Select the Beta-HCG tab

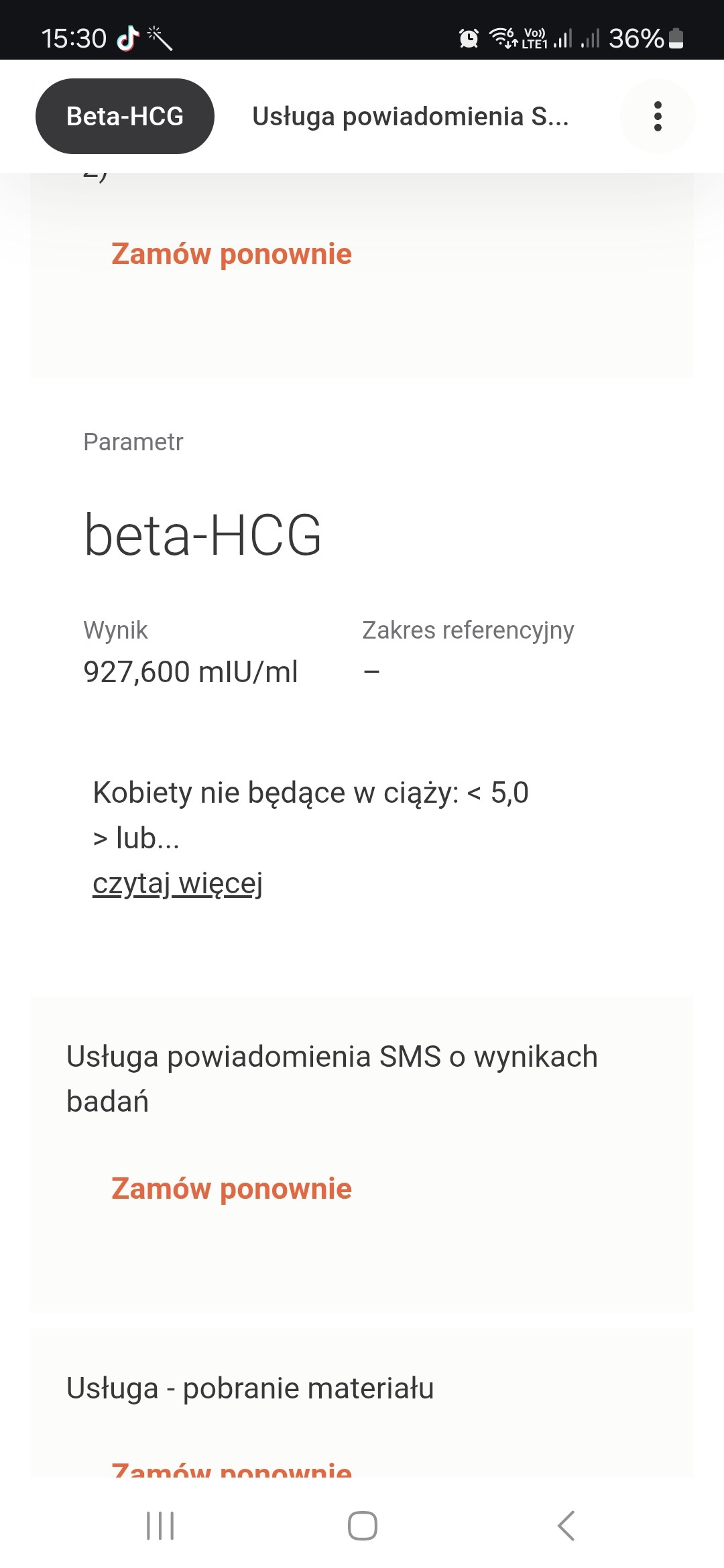(x=125, y=117)
